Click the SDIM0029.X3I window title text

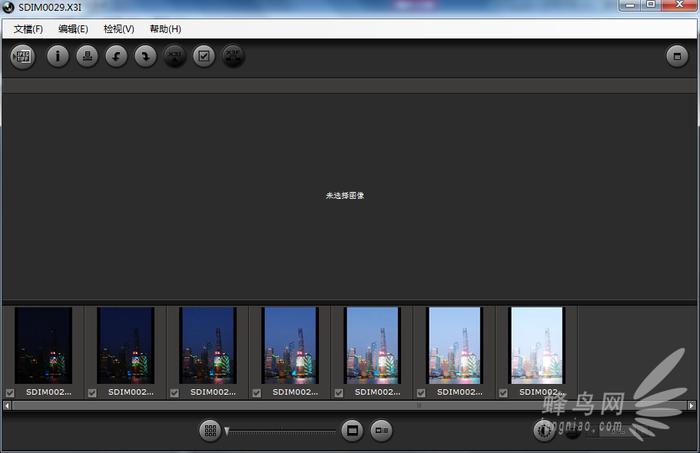(50, 7)
